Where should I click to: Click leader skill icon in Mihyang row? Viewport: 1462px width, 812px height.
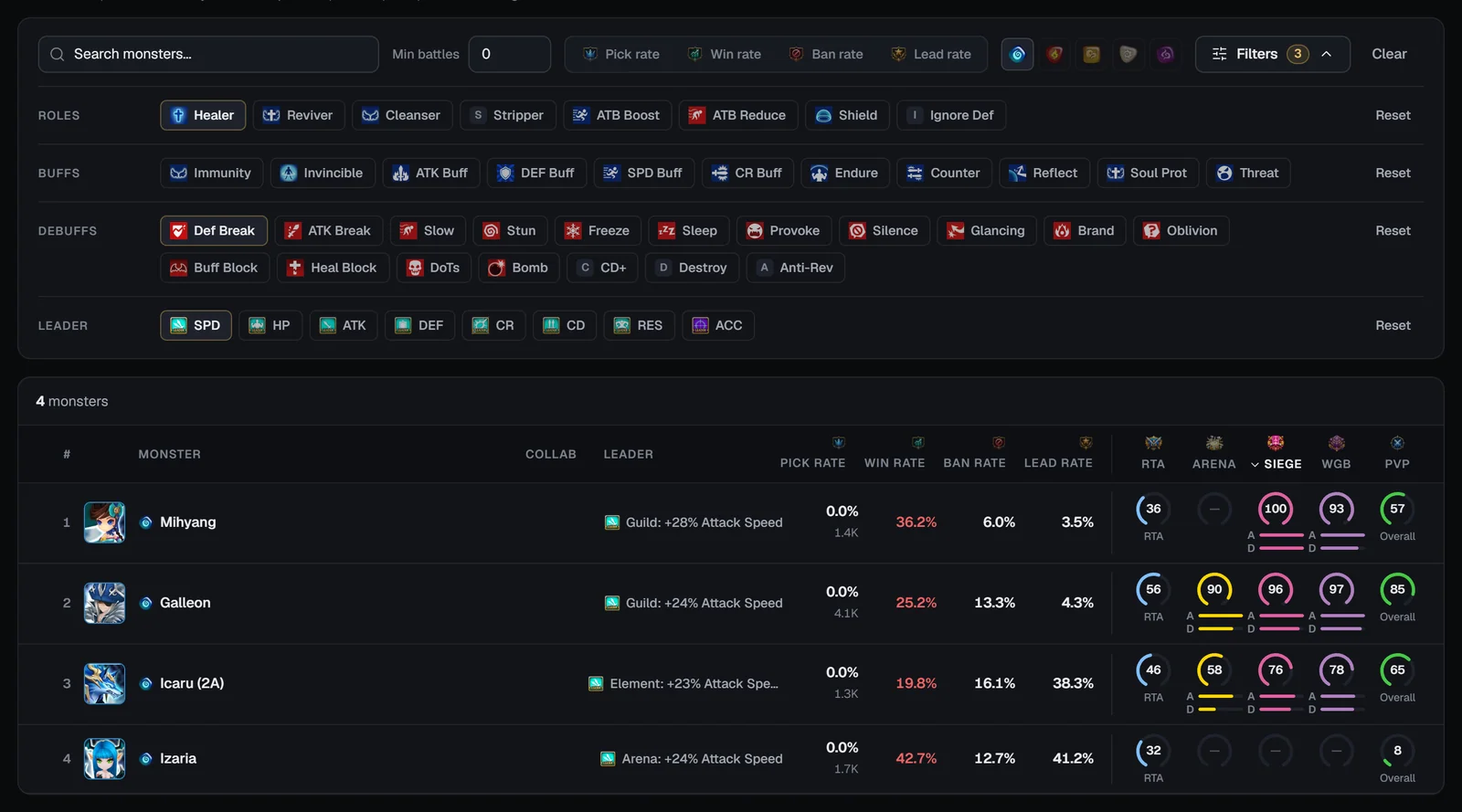[612, 522]
